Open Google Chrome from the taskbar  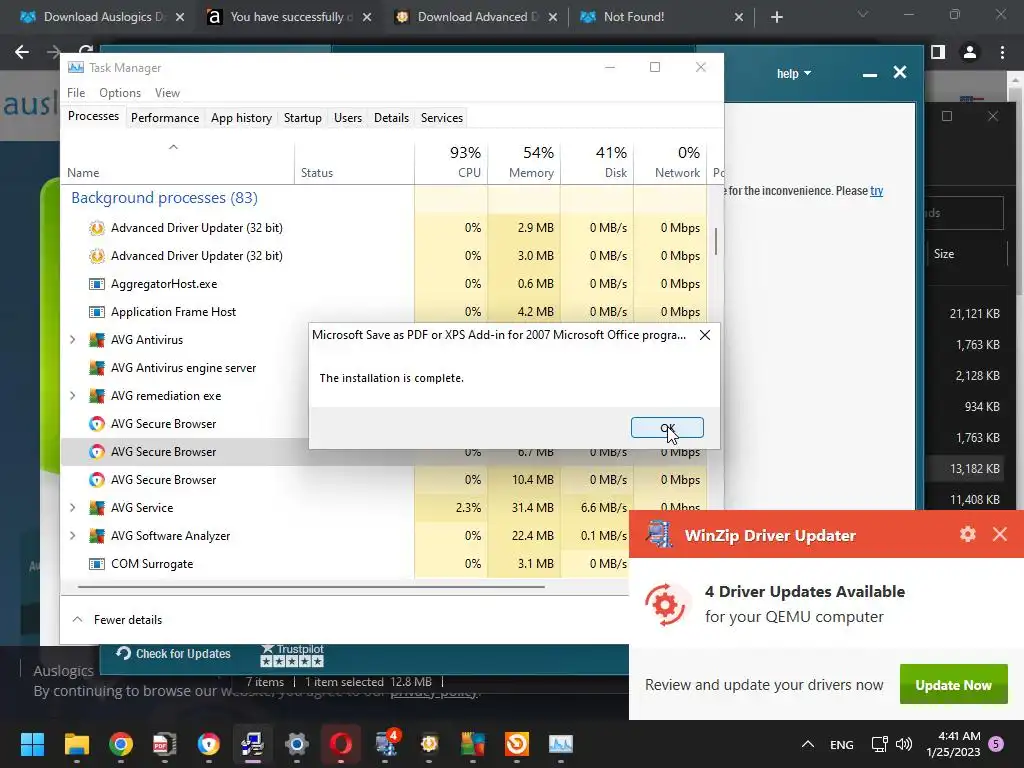[121, 744]
